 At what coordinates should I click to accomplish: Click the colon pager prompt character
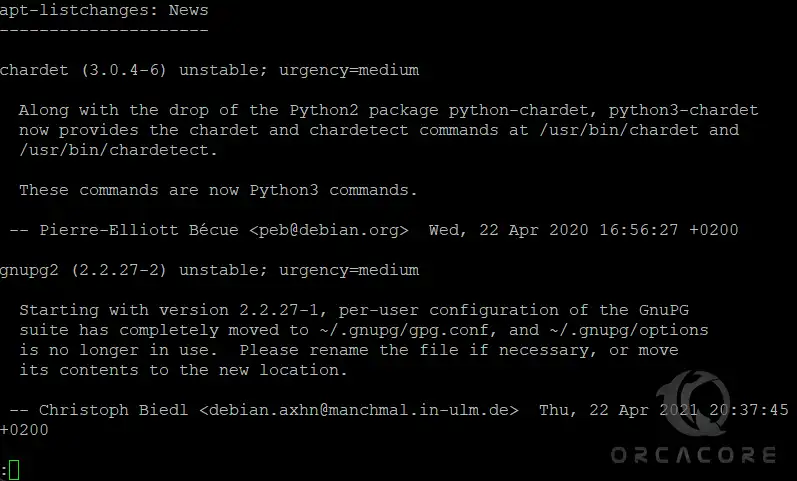(4, 470)
